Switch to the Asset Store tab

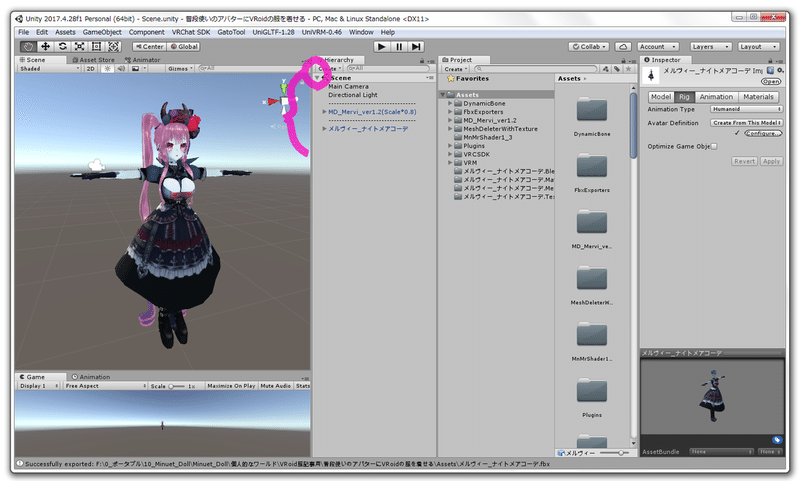[x=93, y=60]
